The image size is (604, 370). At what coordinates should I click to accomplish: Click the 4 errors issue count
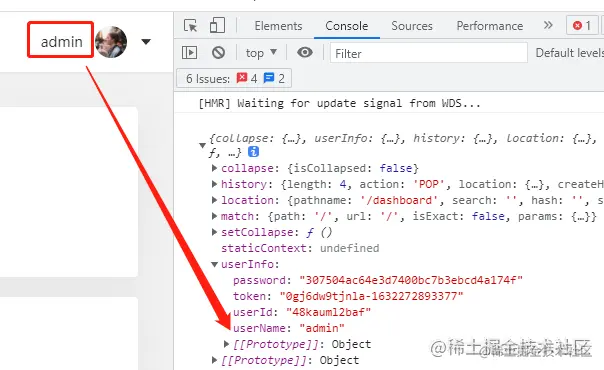pos(247,78)
